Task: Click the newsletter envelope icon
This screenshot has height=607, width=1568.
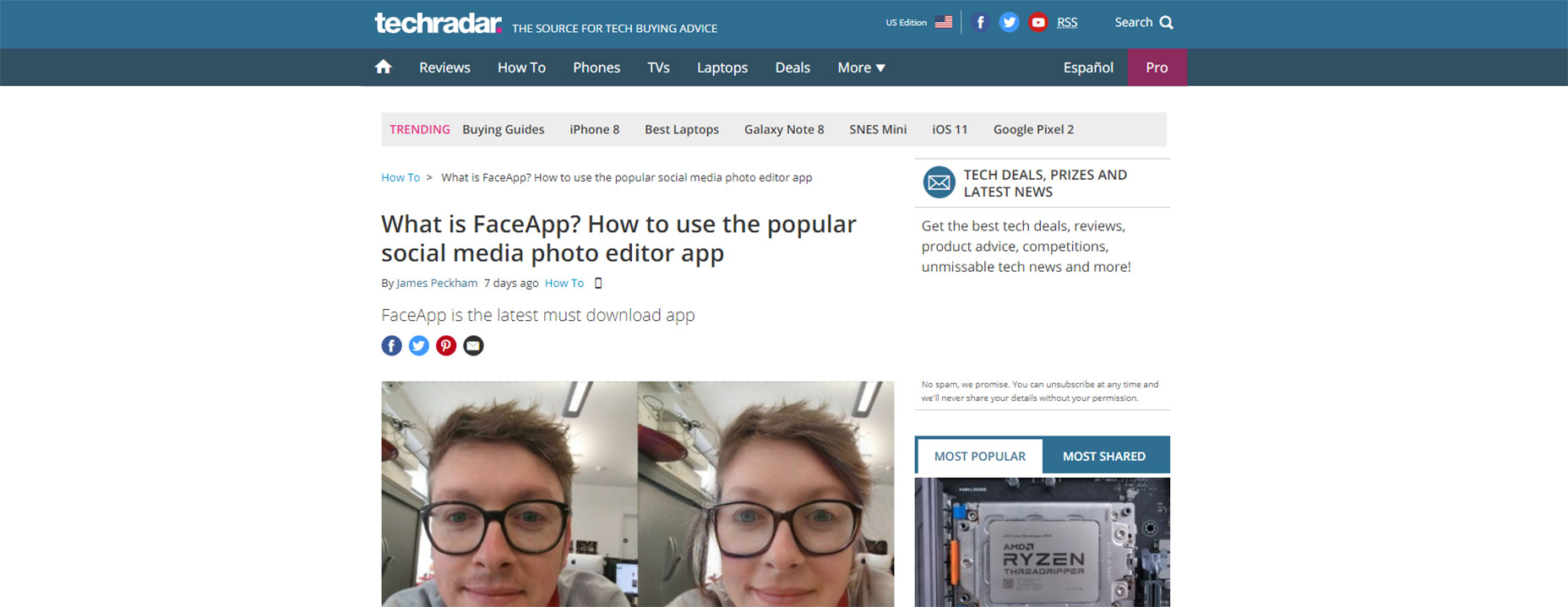Action: 939,182
